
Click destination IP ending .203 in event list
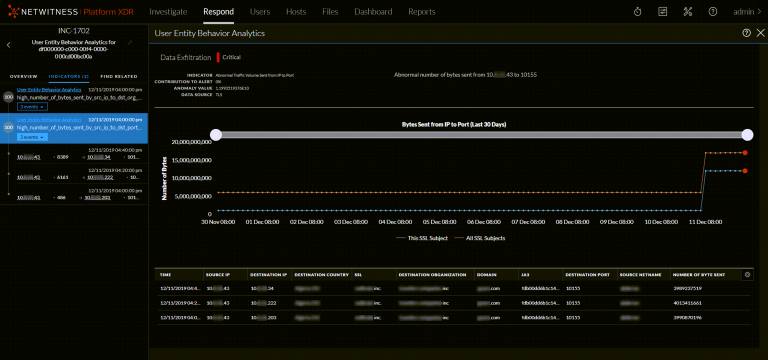[x=98, y=198]
